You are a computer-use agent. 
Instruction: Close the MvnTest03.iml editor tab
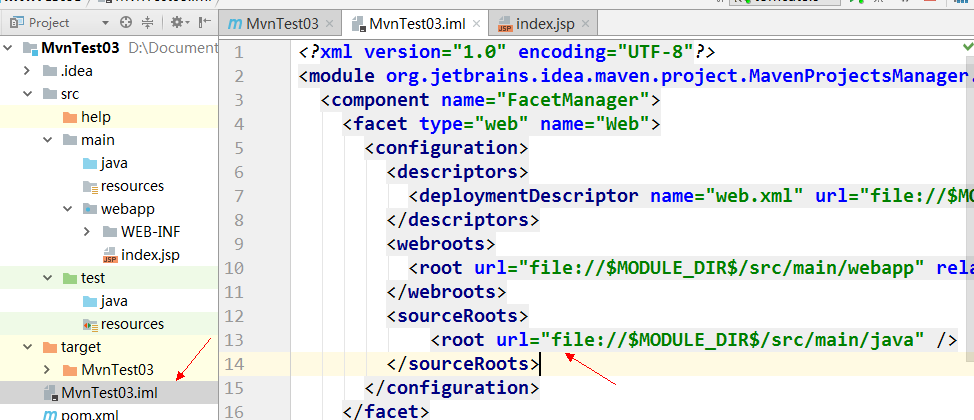[476, 24]
